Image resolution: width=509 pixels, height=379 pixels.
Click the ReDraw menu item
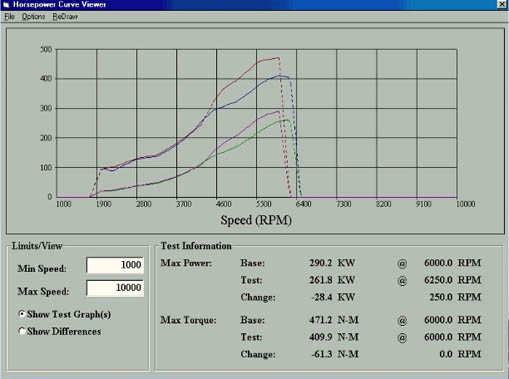[65, 17]
